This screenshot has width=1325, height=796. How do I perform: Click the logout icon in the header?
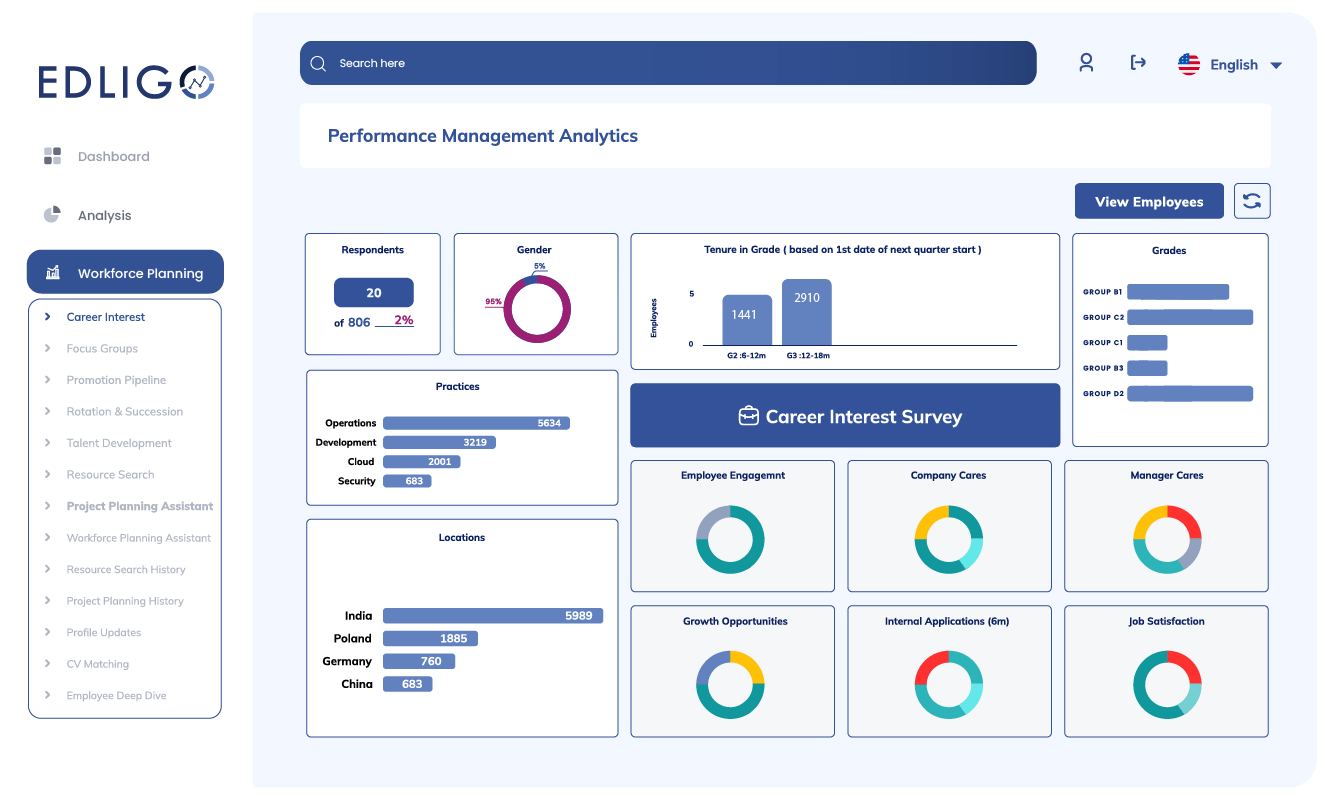[1138, 62]
